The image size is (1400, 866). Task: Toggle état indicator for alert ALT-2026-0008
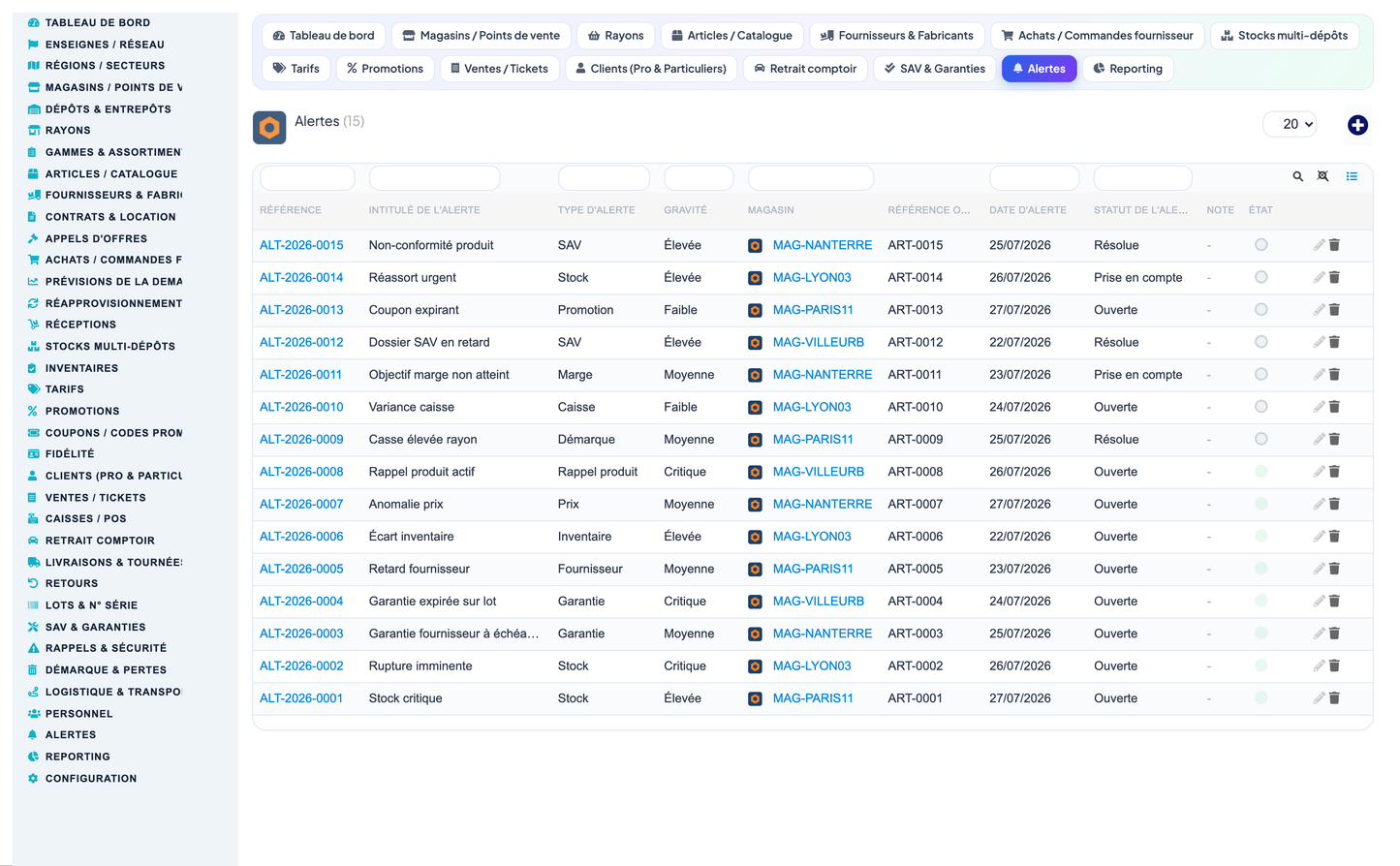click(1260, 472)
